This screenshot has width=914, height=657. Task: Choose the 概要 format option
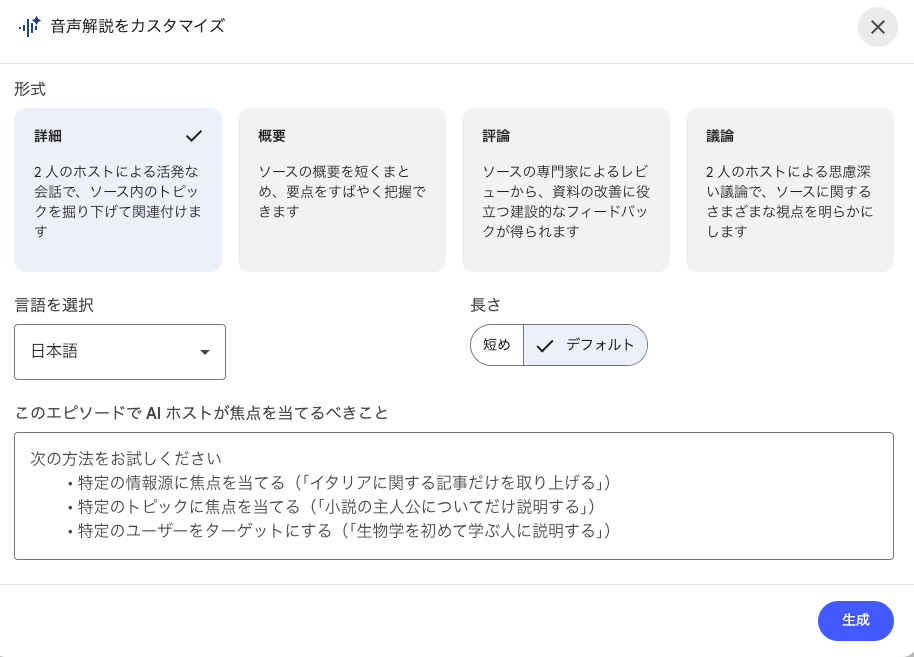pos(342,190)
